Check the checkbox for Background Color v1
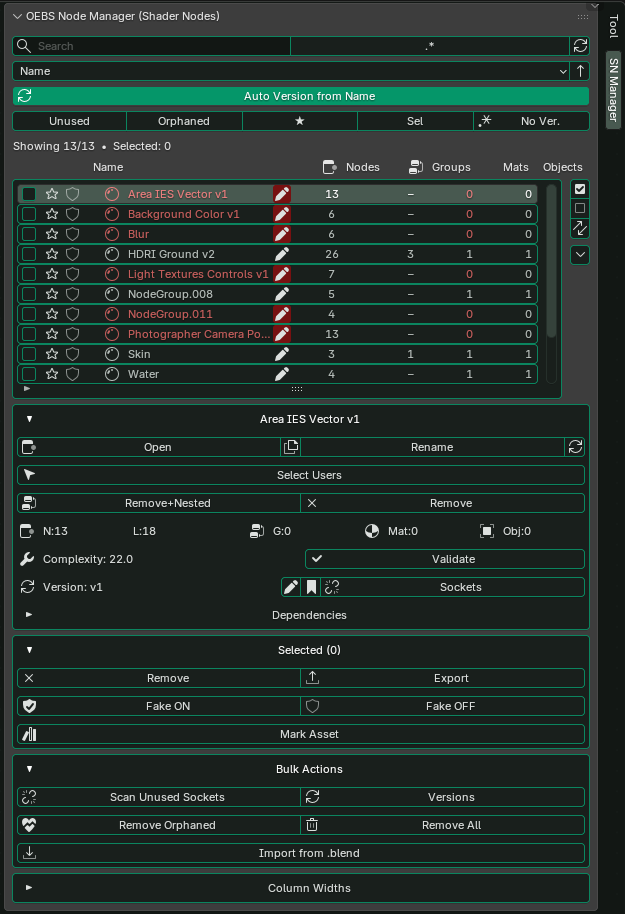 point(29,214)
